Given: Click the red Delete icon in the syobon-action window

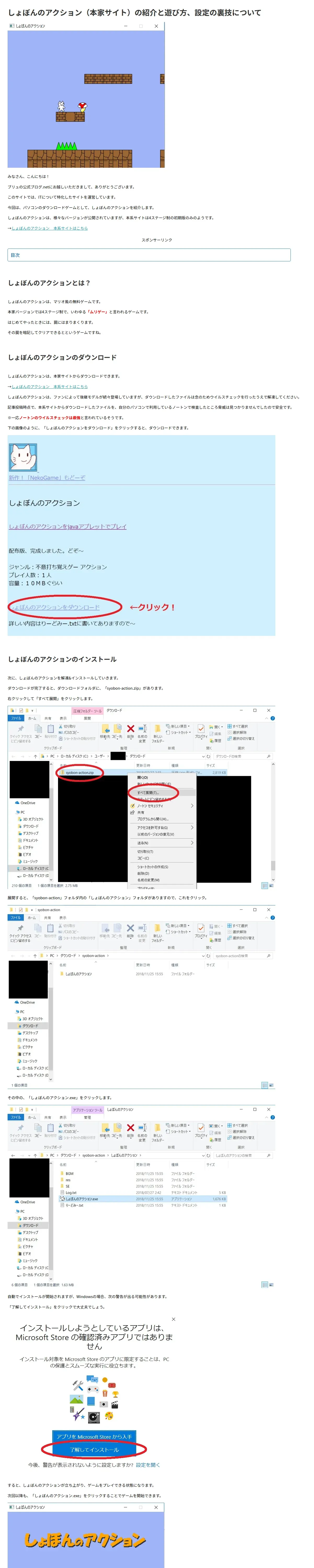Looking at the screenshot, I should click(130, 928).
